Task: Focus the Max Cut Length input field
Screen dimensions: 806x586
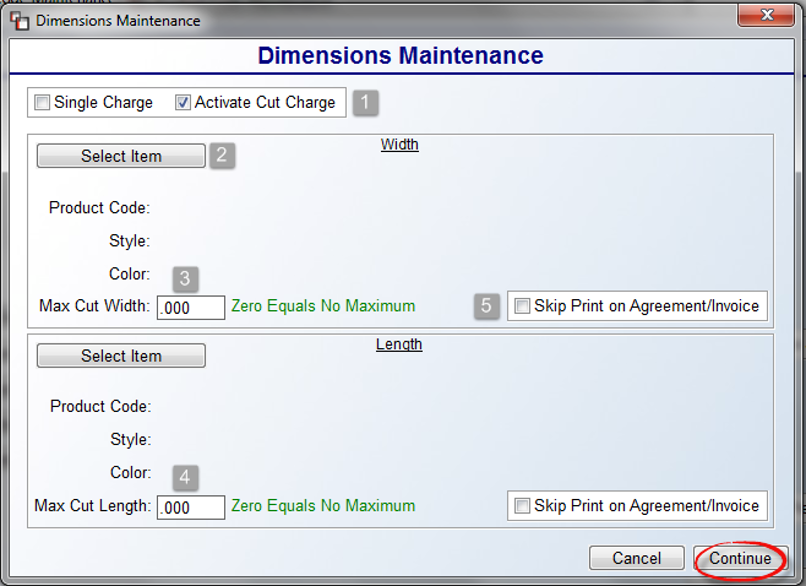Action: [x=191, y=507]
